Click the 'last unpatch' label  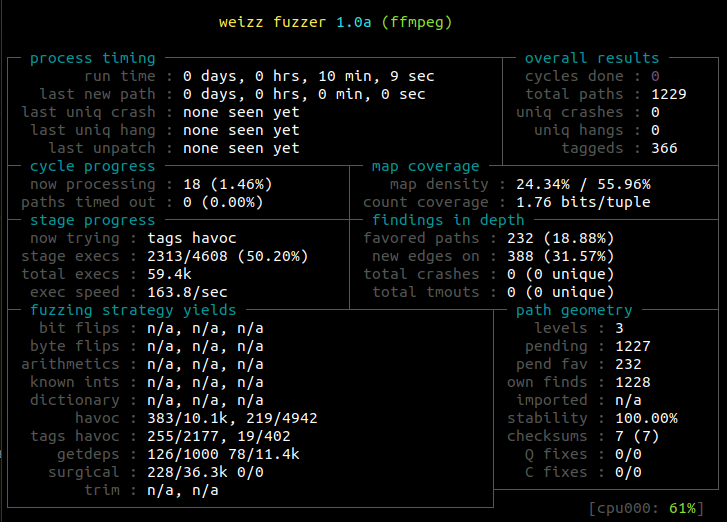(x=102, y=148)
